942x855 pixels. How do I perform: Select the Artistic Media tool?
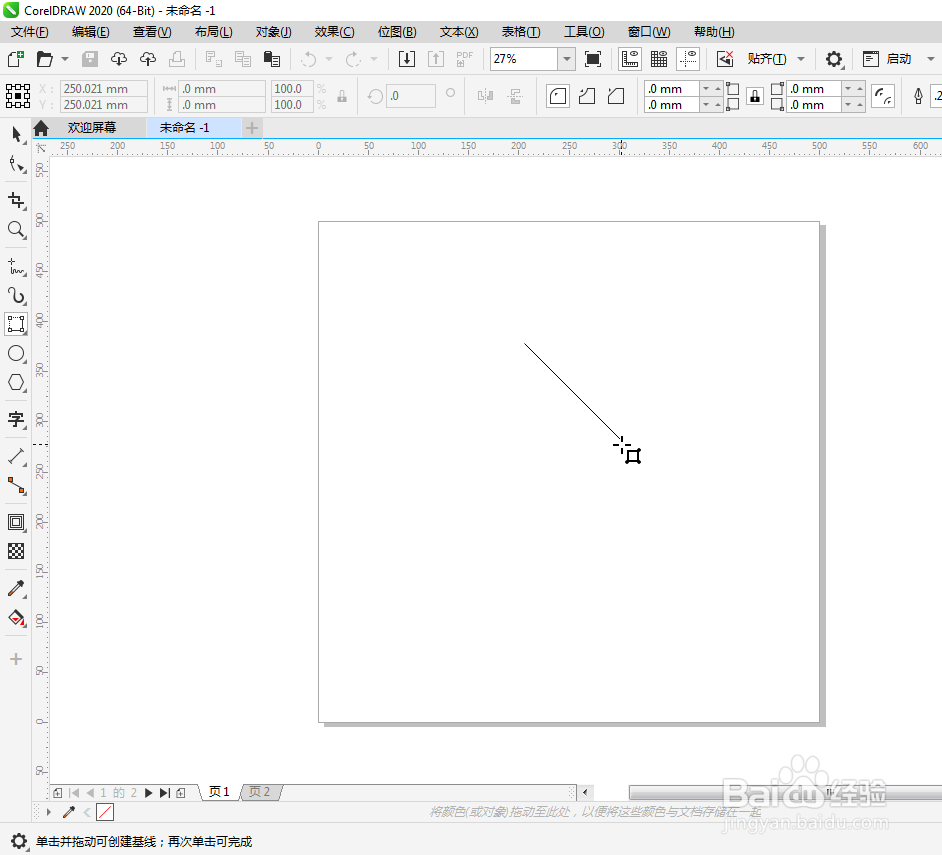point(16,296)
